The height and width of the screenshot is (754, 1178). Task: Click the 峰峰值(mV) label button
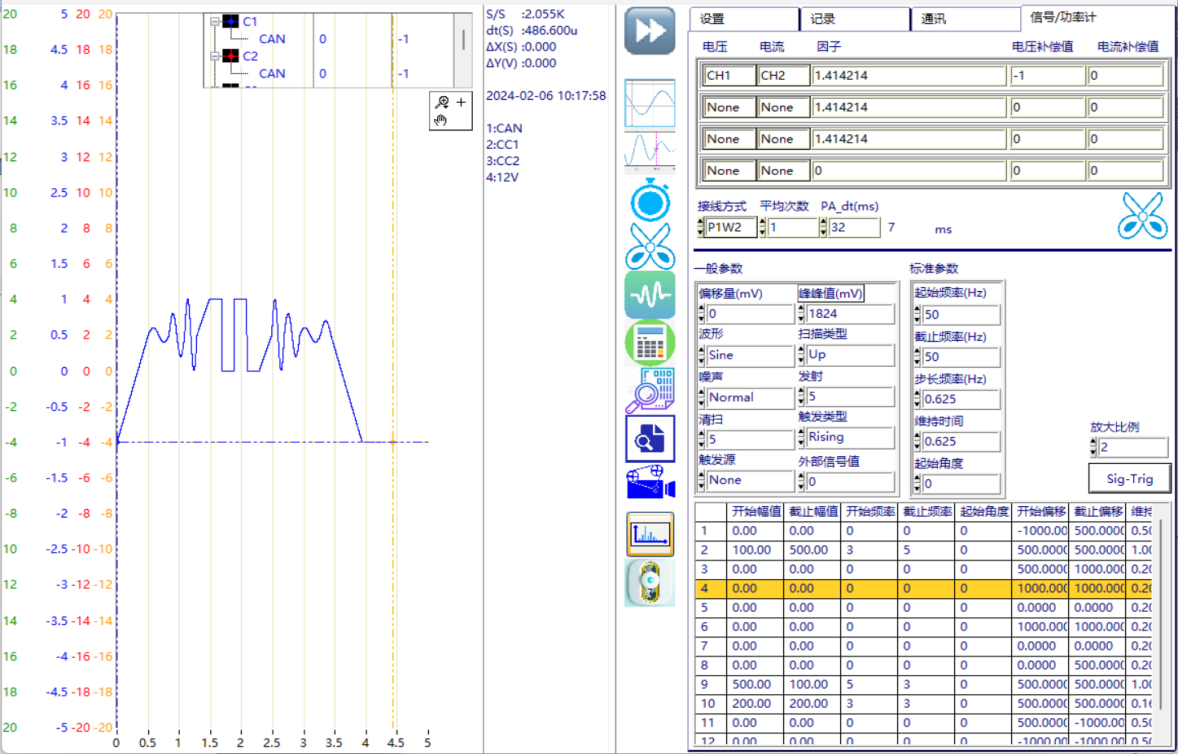coord(831,293)
